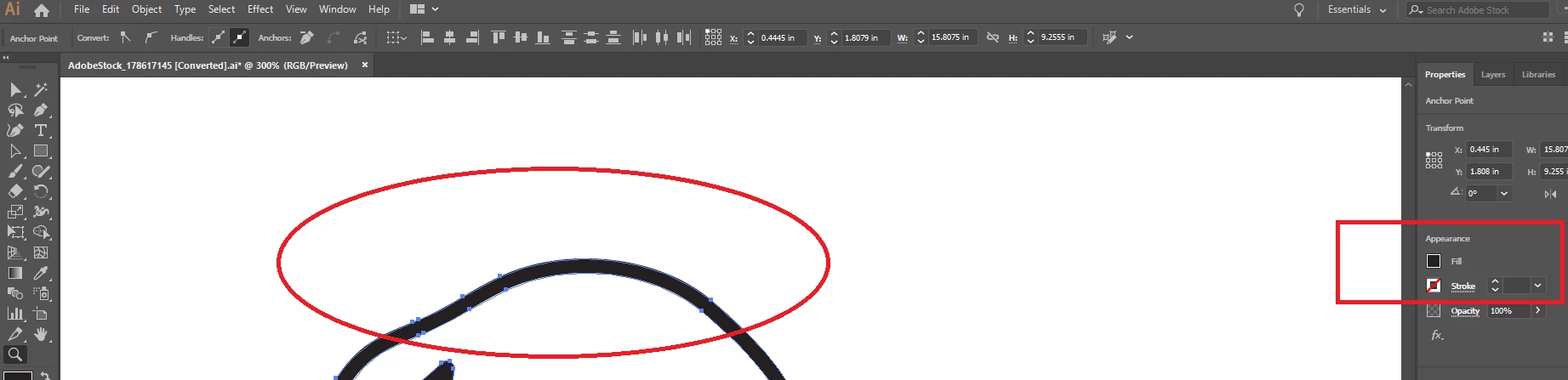This screenshot has width=1568, height=380.
Task: Select the Symbol Sprayer tool
Action: pyautogui.click(x=41, y=293)
